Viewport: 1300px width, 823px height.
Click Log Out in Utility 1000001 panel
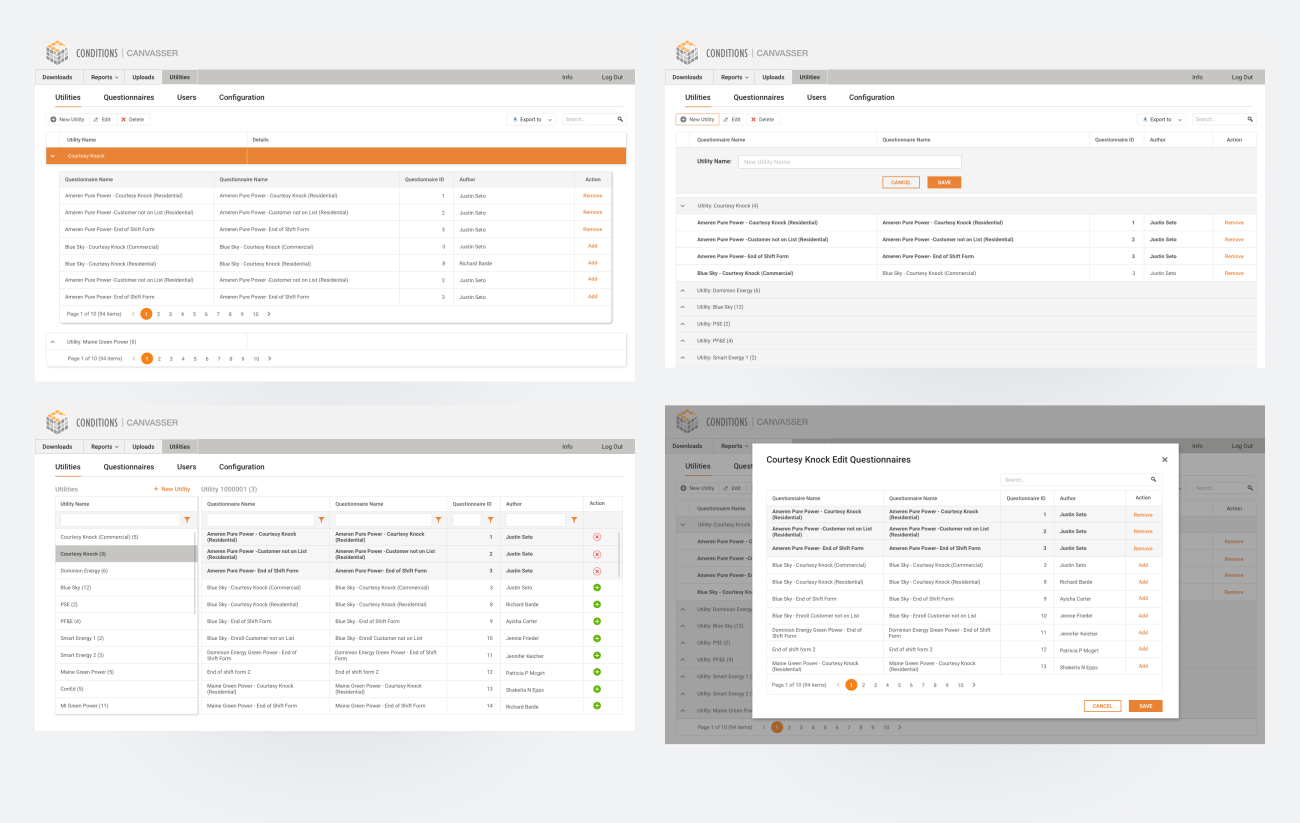pos(612,447)
